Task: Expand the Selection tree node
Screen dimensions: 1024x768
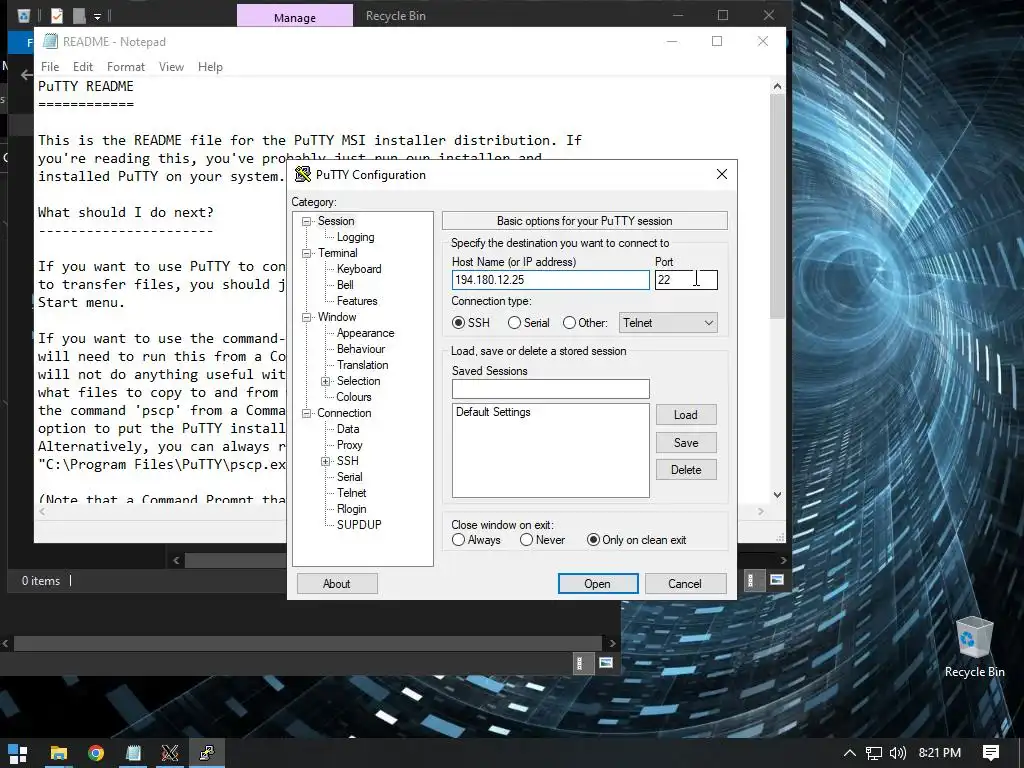Action: 325,381
